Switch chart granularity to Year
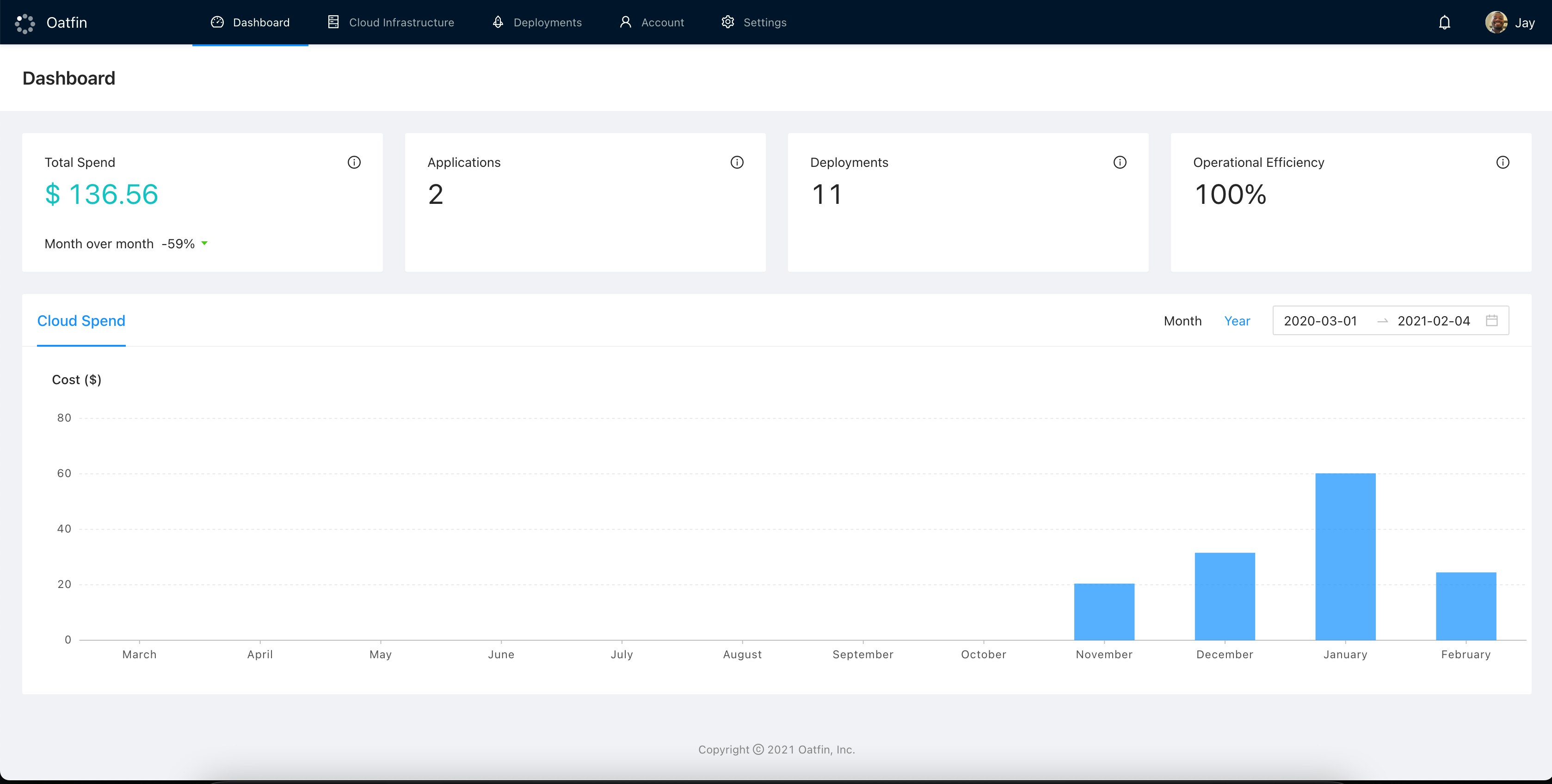This screenshot has height=784, width=1552. pos(1237,321)
